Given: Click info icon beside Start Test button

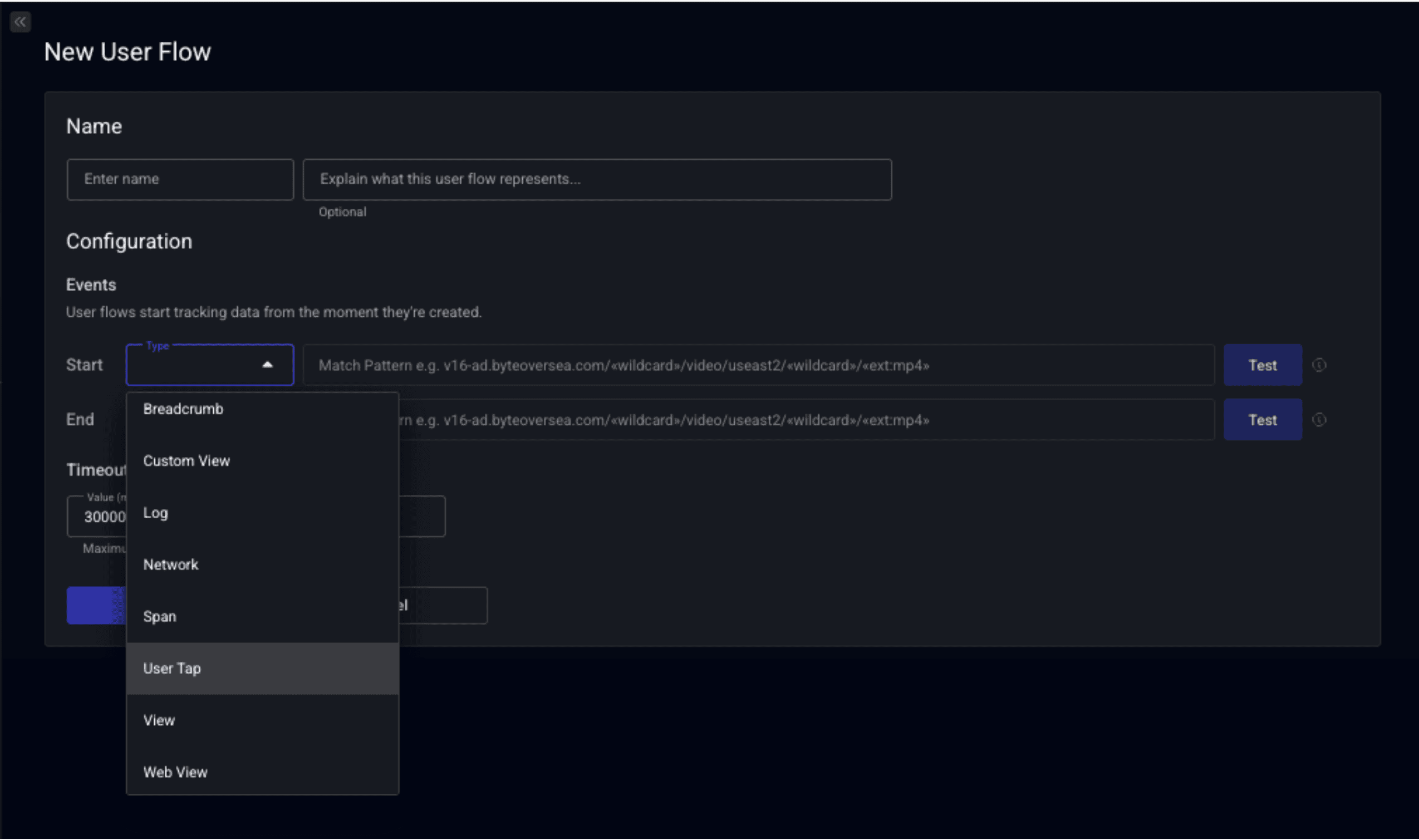Looking at the screenshot, I should point(1319,365).
